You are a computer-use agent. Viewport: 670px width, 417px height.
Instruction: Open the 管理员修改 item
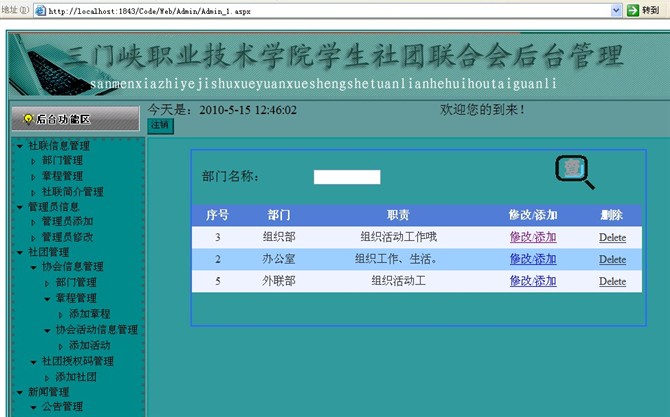[x=68, y=237]
